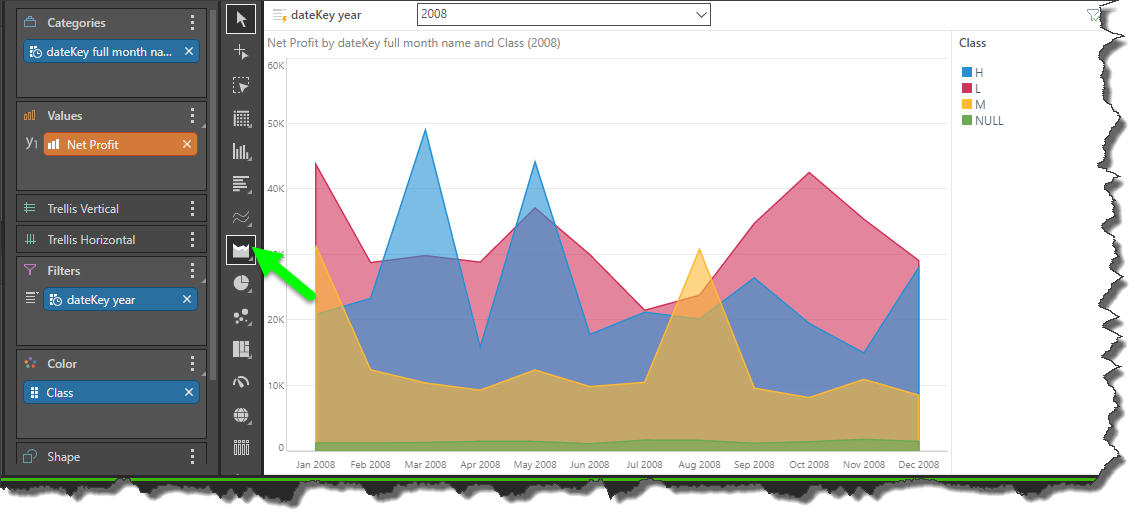Image resolution: width=1145 pixels, height=522 pixels.
Task: Click the Trellis Vertical drop zone header
Action: [x=83, y=209]
